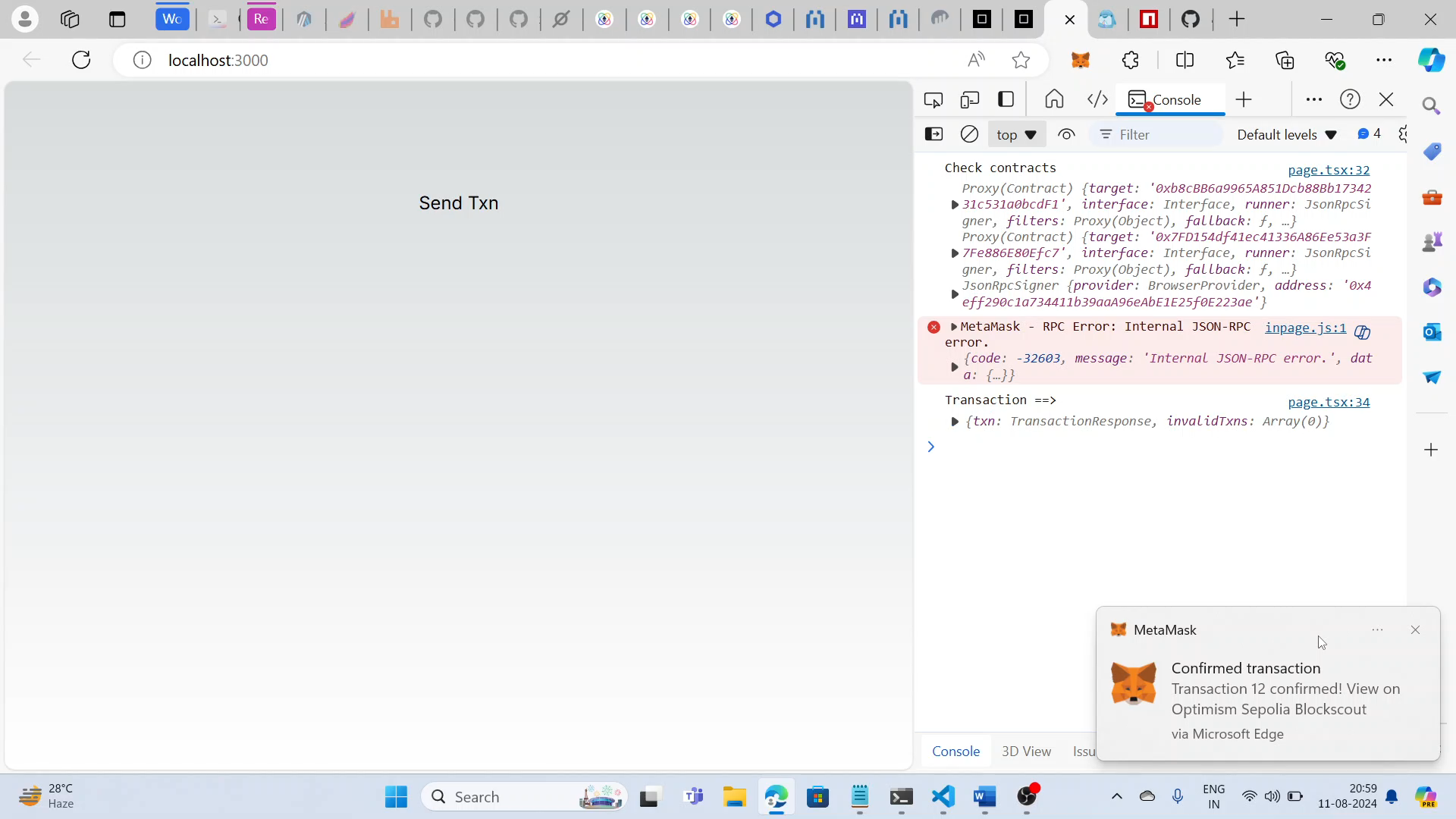Open Outlook in Edge sidebar
1456x819 pixels.
coord(1431,332)
